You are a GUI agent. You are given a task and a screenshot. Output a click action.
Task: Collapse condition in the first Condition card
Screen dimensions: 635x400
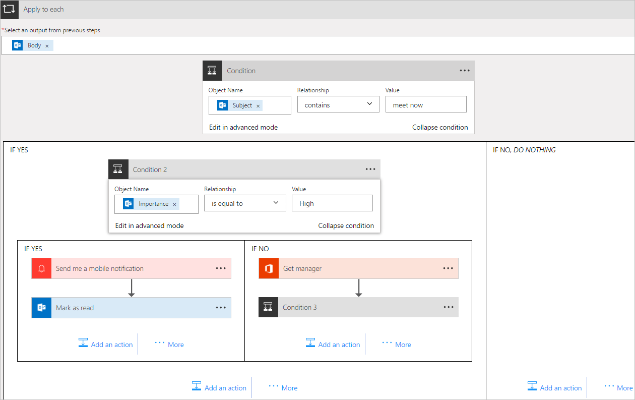point(439,128)
